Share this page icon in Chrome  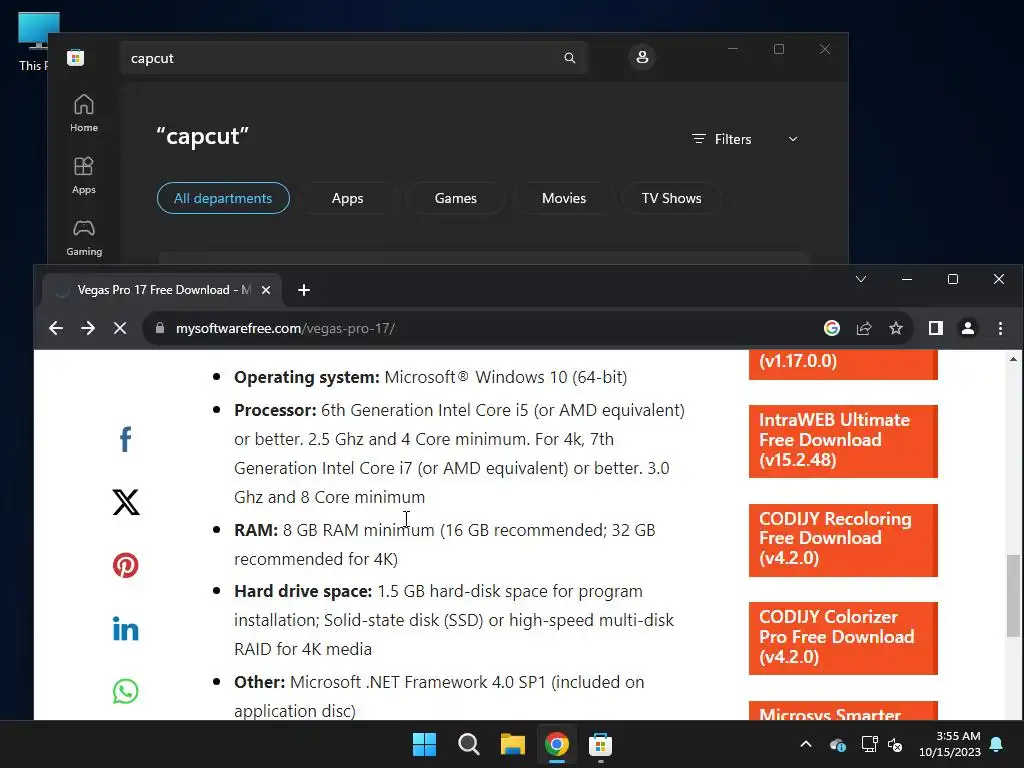click(x=864, y=328)
